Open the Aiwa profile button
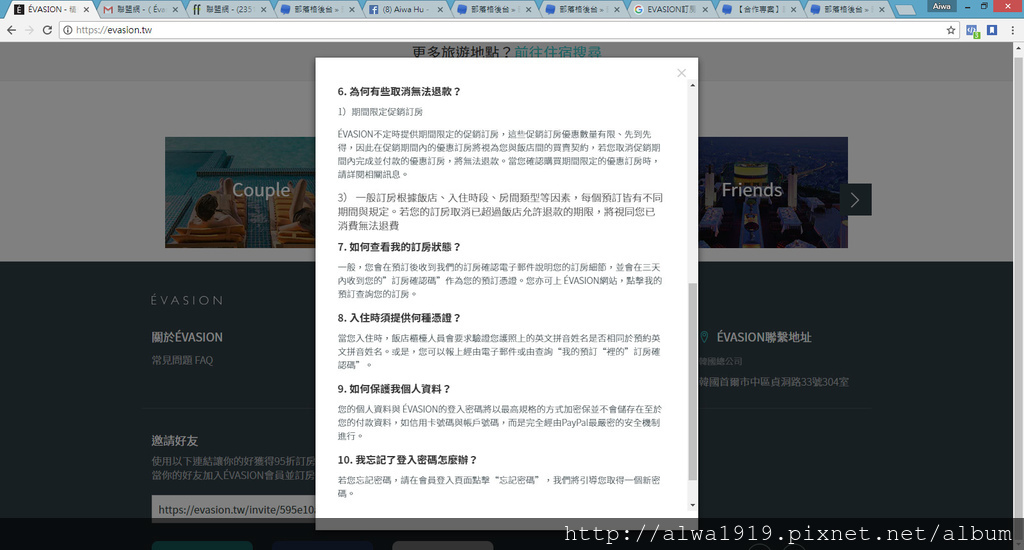 [941, 7]
